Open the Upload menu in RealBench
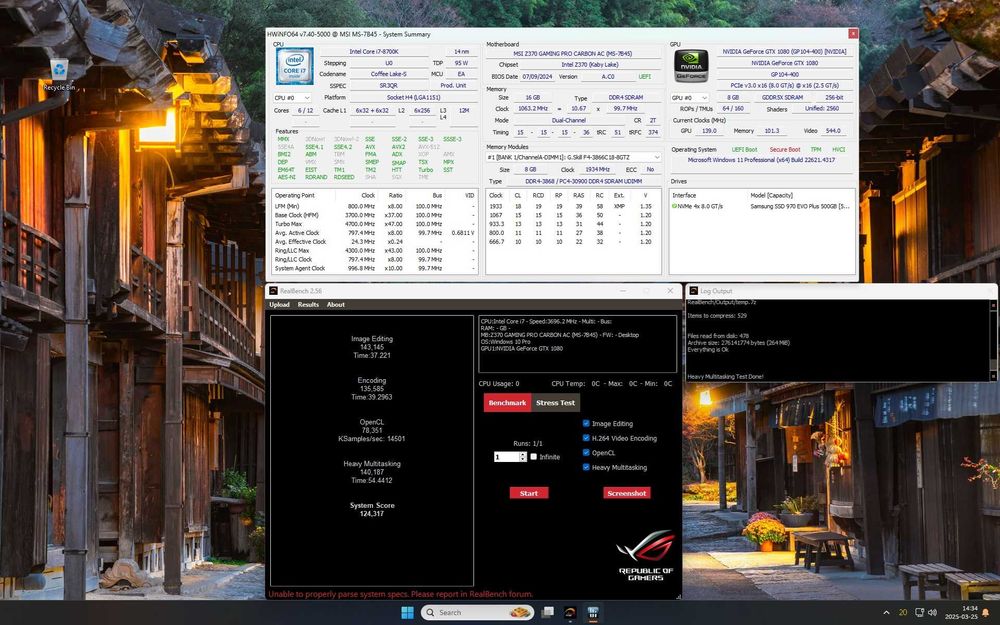The width and height of the screenshot is (1000, 625). click(279, 305)
